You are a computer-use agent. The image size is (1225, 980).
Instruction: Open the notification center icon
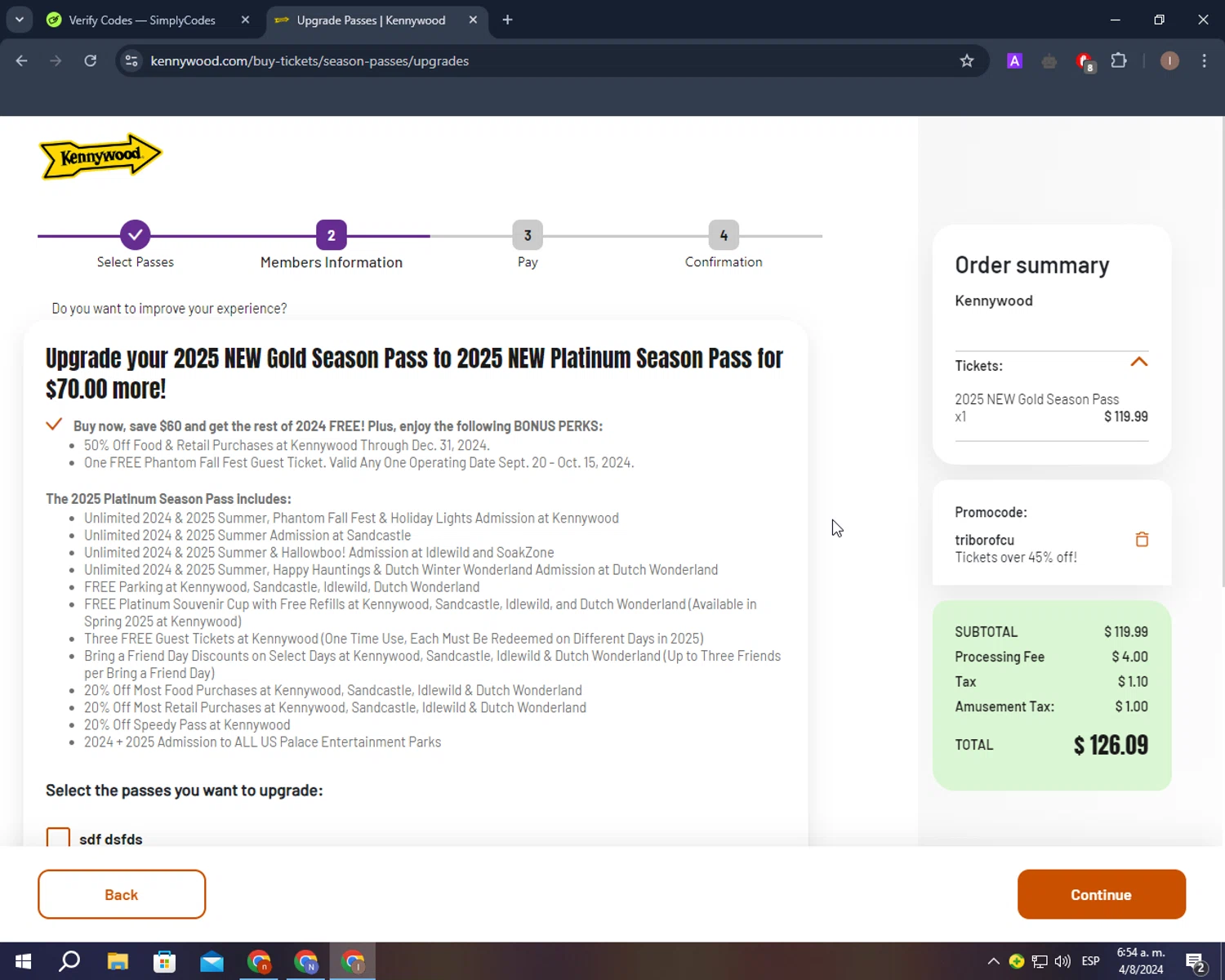coord(1196,962)
